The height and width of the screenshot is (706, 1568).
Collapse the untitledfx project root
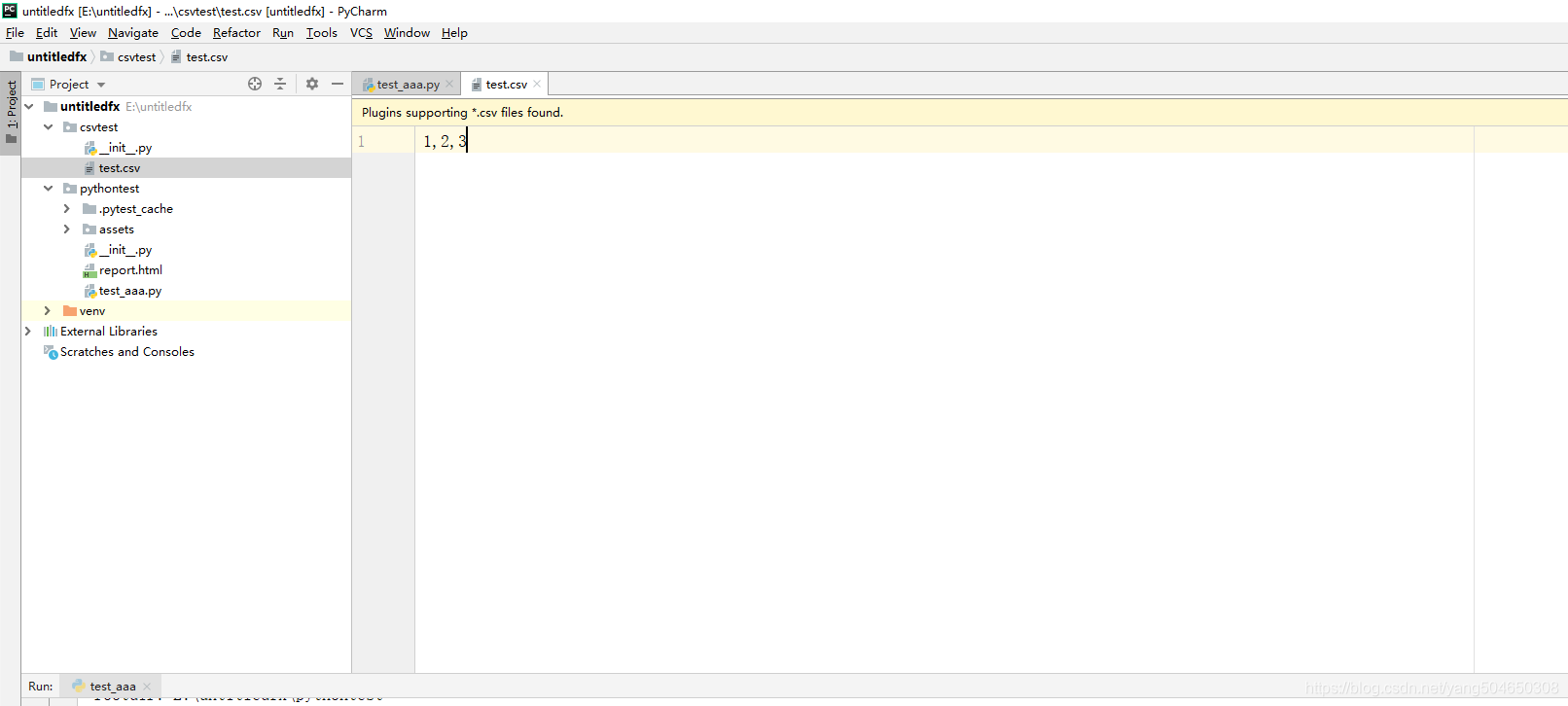coord(29,107)
